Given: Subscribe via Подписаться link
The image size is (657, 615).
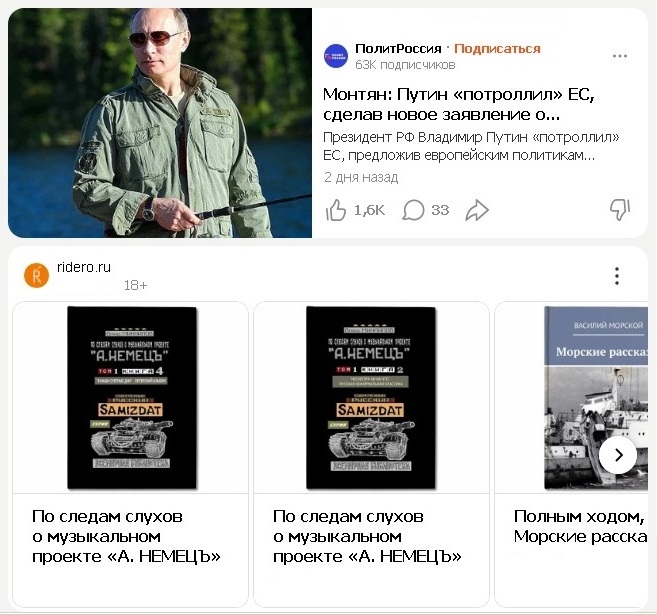Looking at the screenshot, I should point(497,49).
